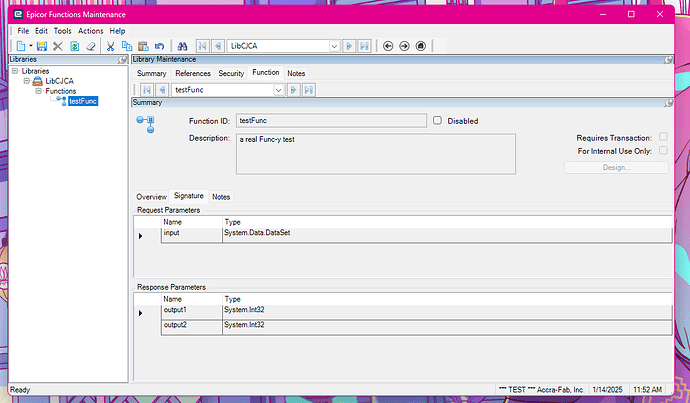Switch to the References tab

tap(193, 73)
